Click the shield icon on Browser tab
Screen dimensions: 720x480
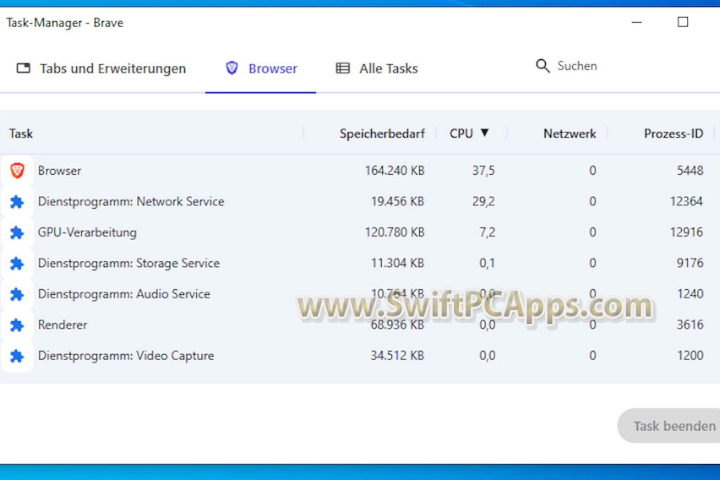coord(232,68)
